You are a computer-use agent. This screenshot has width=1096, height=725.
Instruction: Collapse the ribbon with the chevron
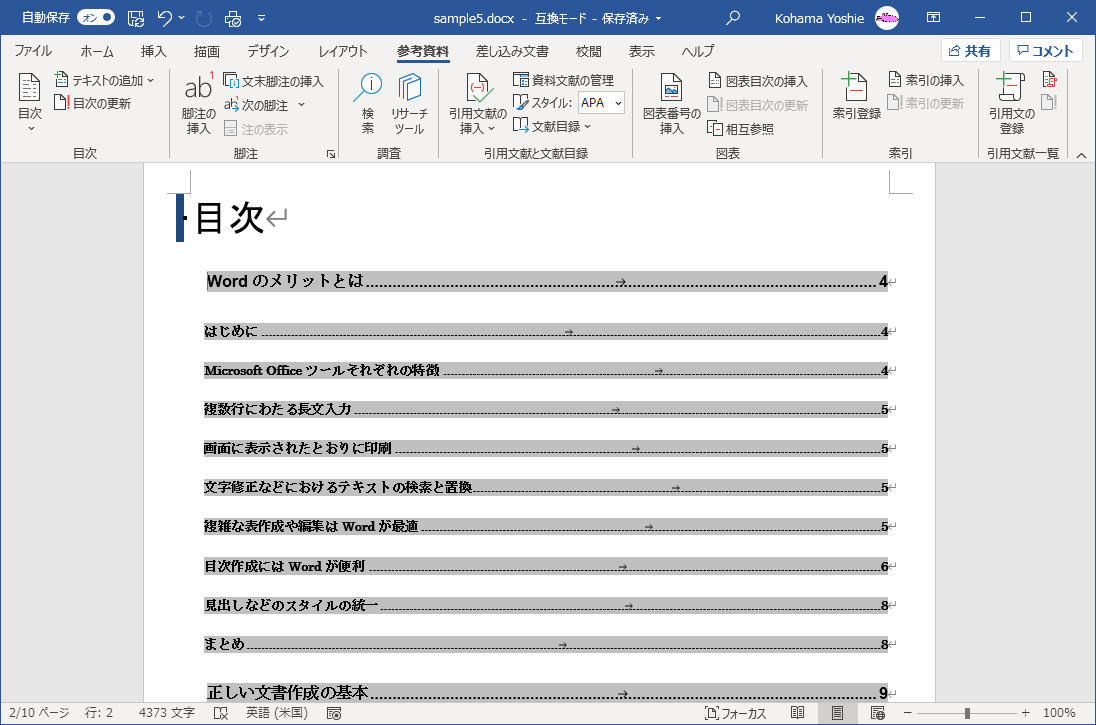pyautogui.click(x=1081, y=155)
